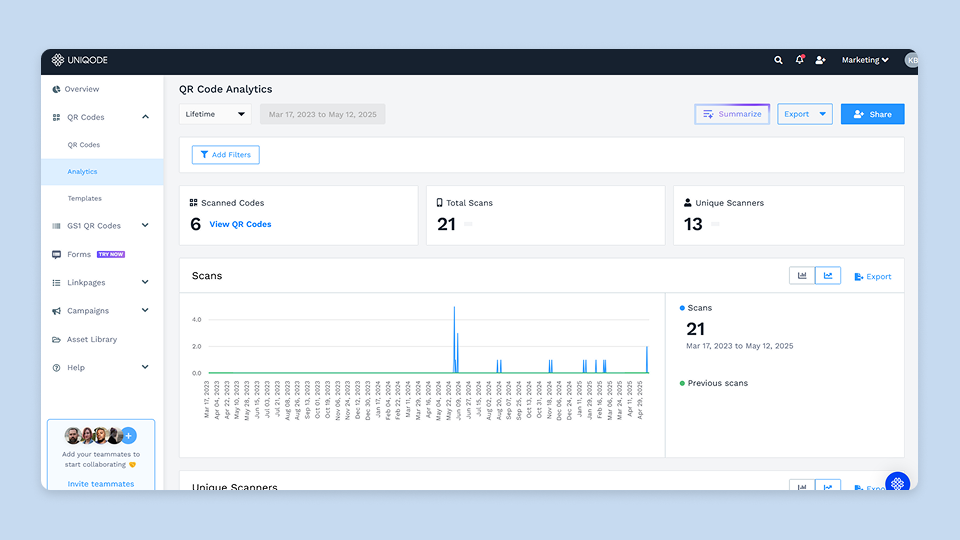The height and width of the screenshot is (540, 960).
Task: Click the tallest spike in Scans chart
Action: (454, 339)
